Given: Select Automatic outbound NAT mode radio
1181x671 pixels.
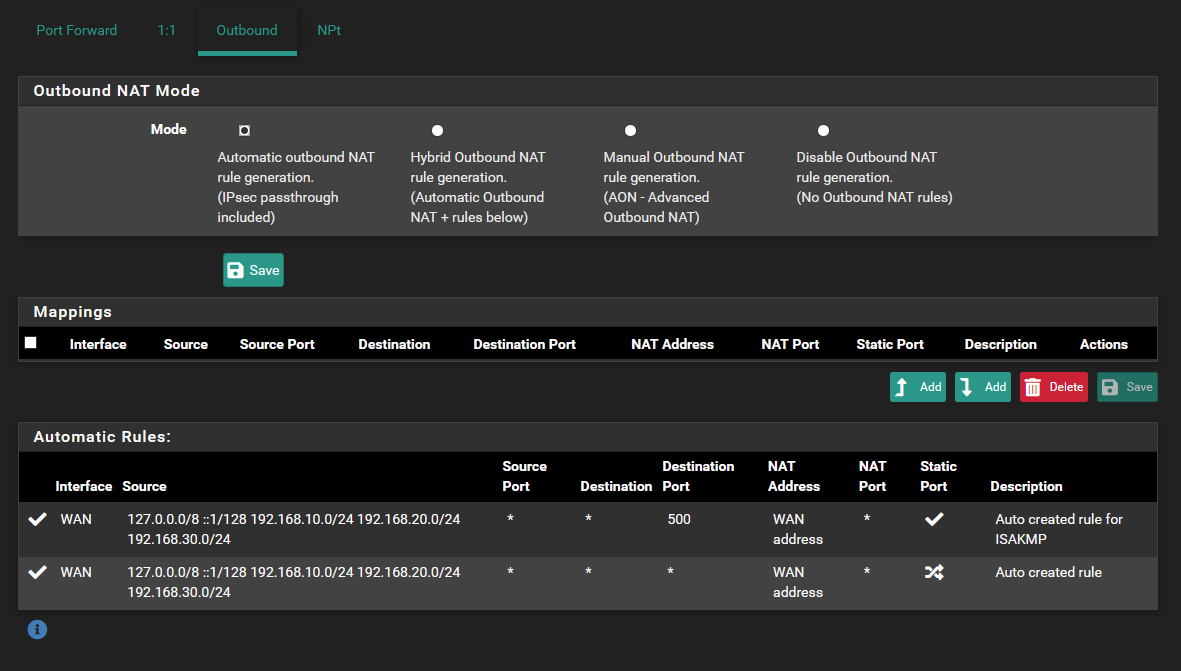Looking at the screenshot, I should point(245,130).
